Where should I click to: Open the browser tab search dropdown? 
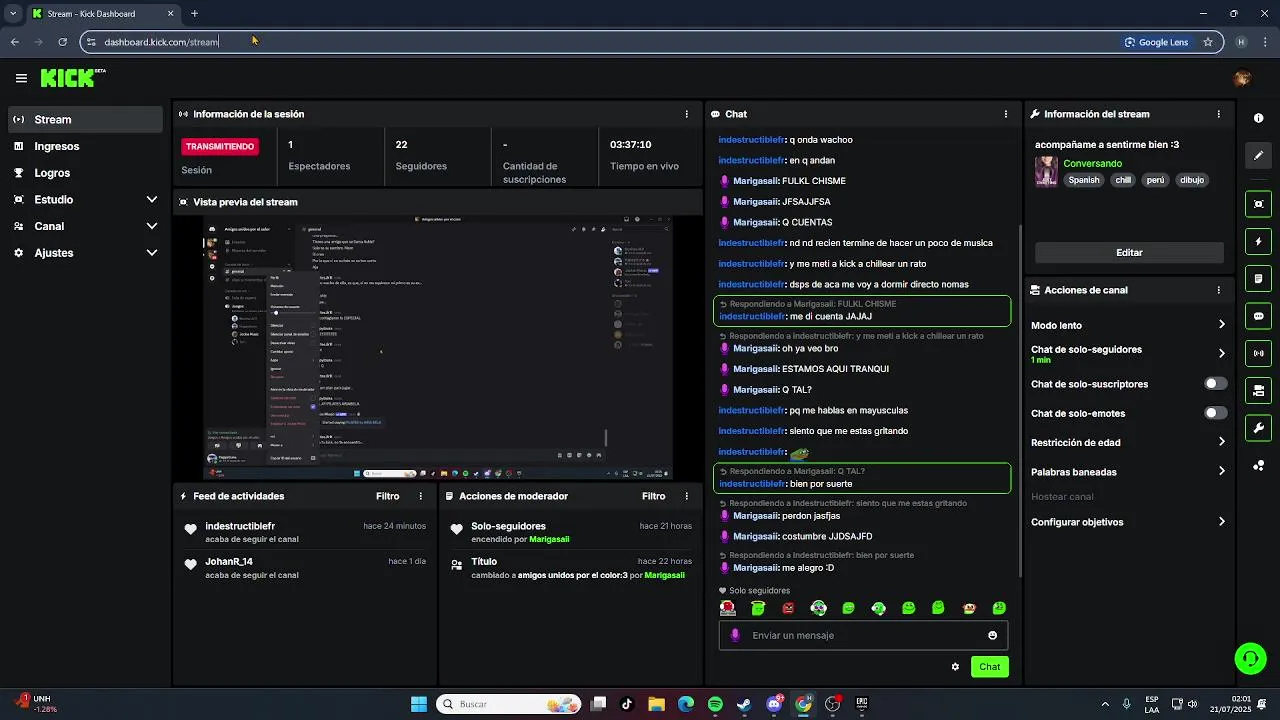[x=13, y=14]
